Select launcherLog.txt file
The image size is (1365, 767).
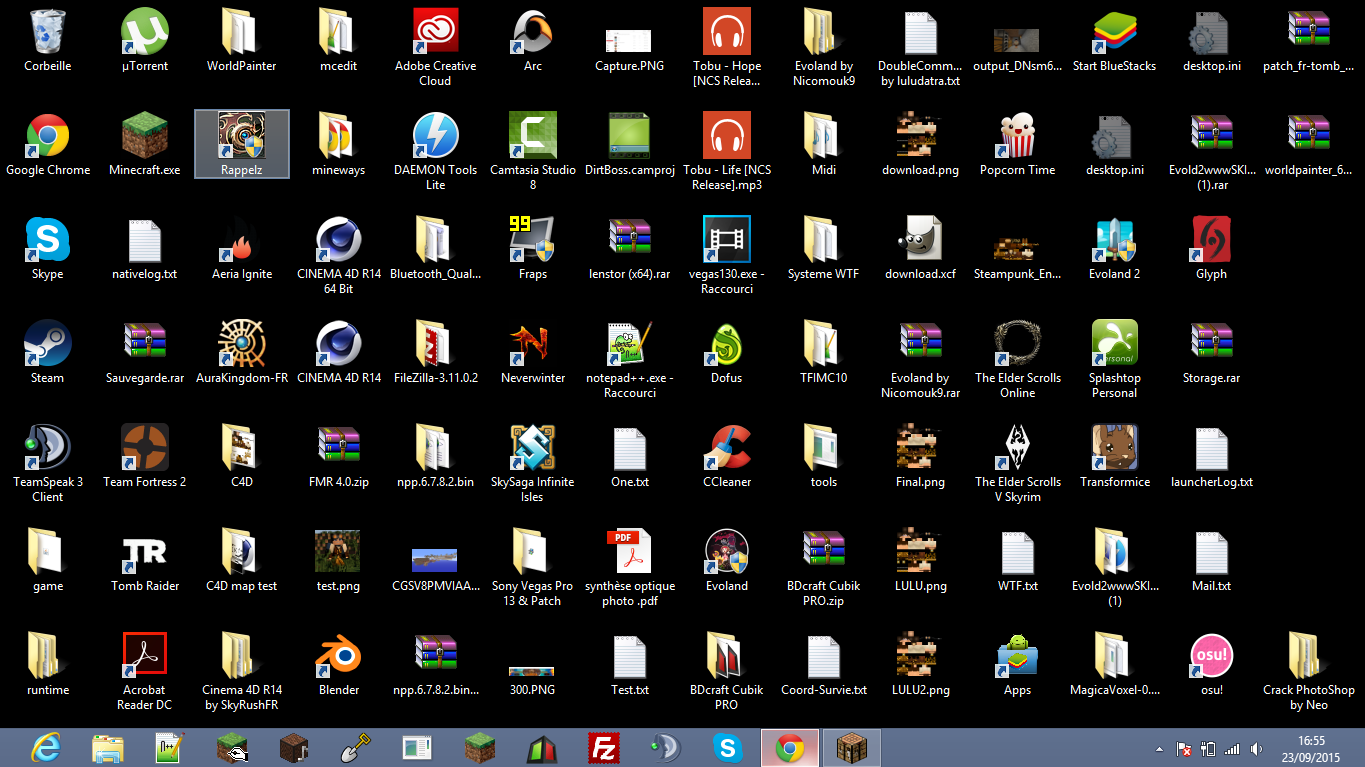tap(1211, 456)
